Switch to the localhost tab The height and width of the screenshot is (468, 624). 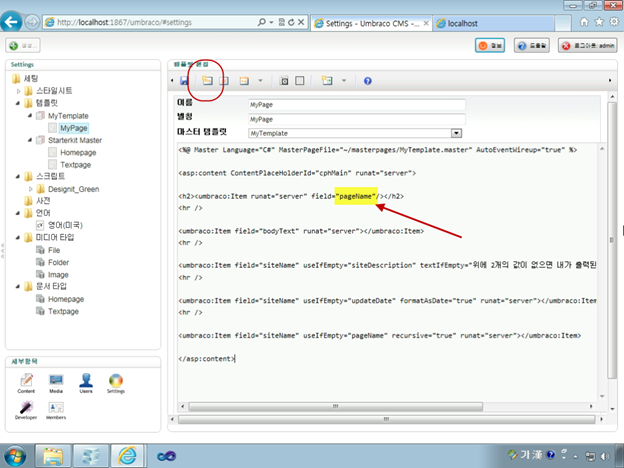point(493,23)
